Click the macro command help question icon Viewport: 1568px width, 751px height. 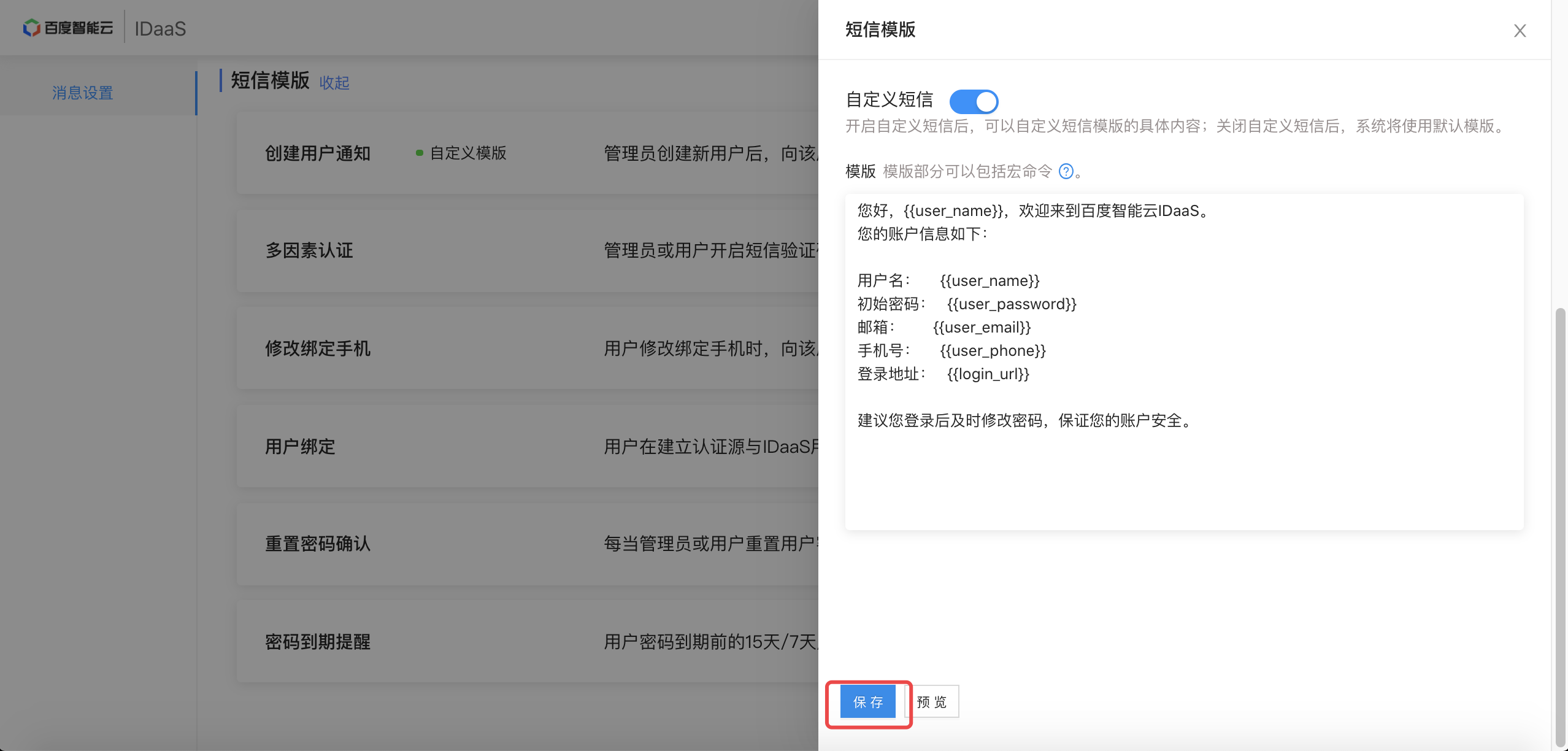(1066, 171)
